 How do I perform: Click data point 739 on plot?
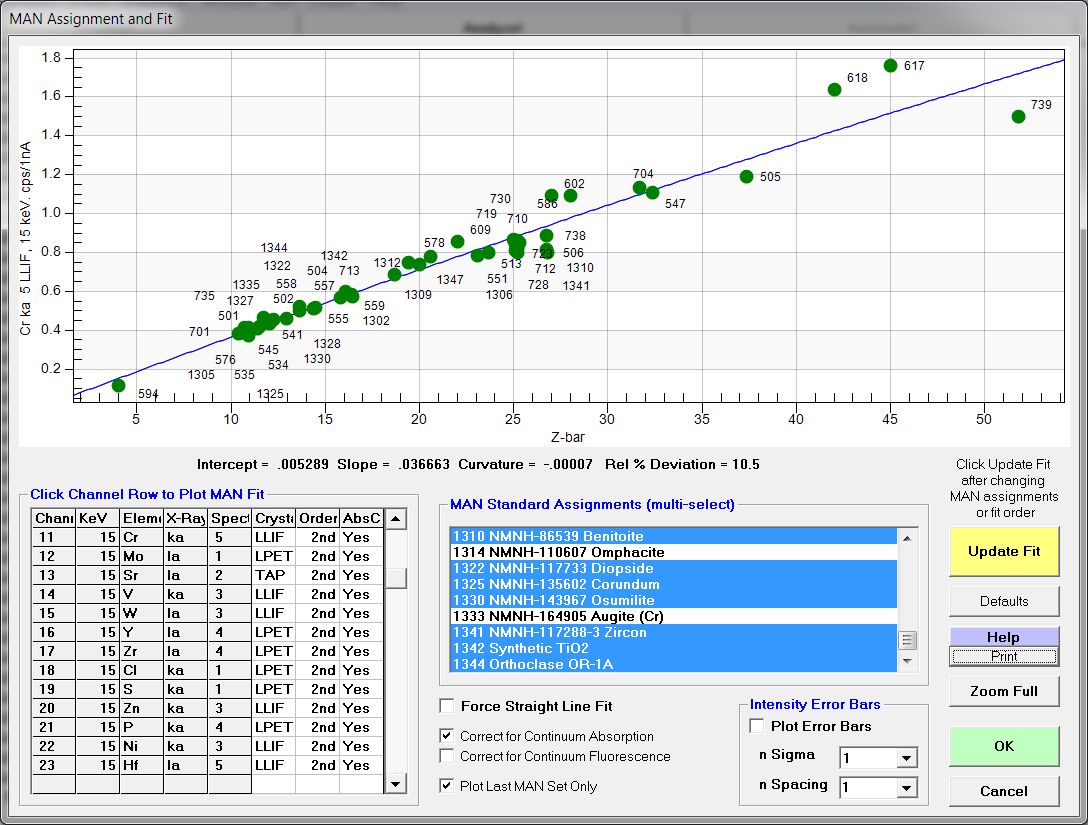pyautogui.click(x=1018, y=117)
